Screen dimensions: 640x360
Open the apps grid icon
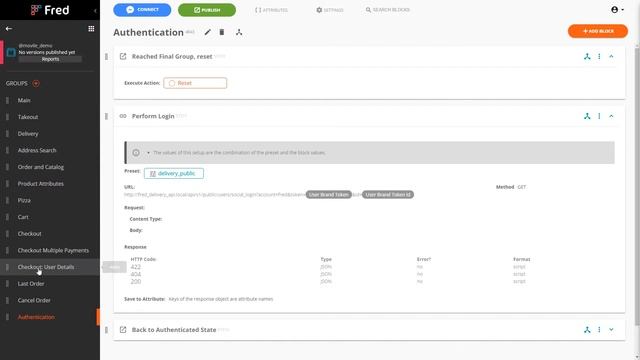click(91, 29)
